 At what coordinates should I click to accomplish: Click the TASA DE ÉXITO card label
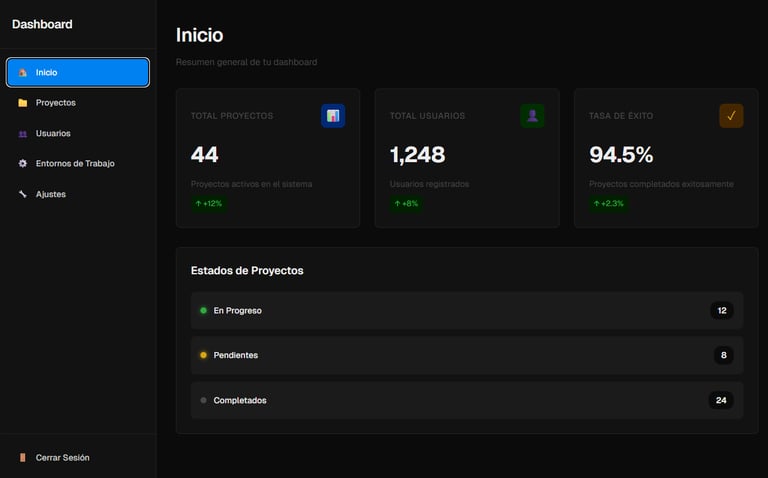coord(621,116)
